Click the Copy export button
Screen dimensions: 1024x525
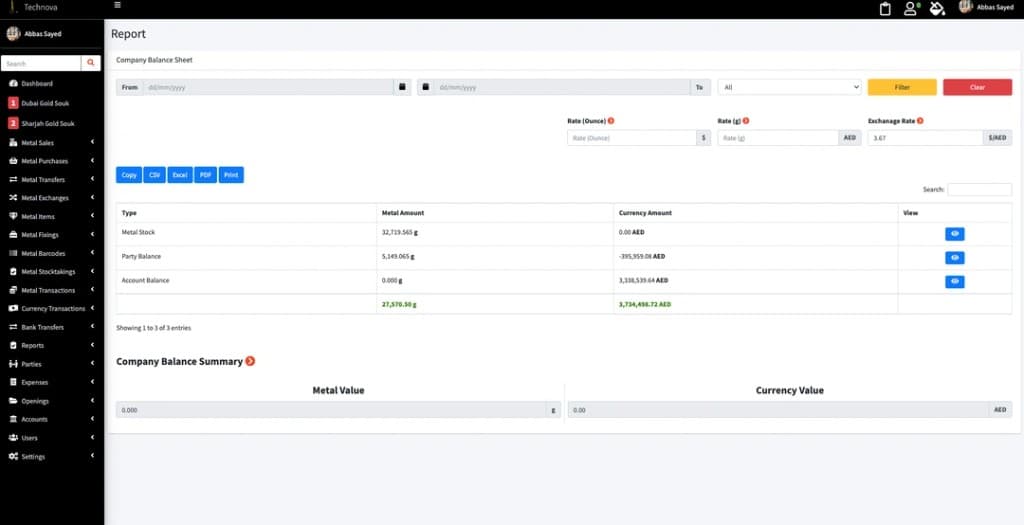(x=129, y=175)
